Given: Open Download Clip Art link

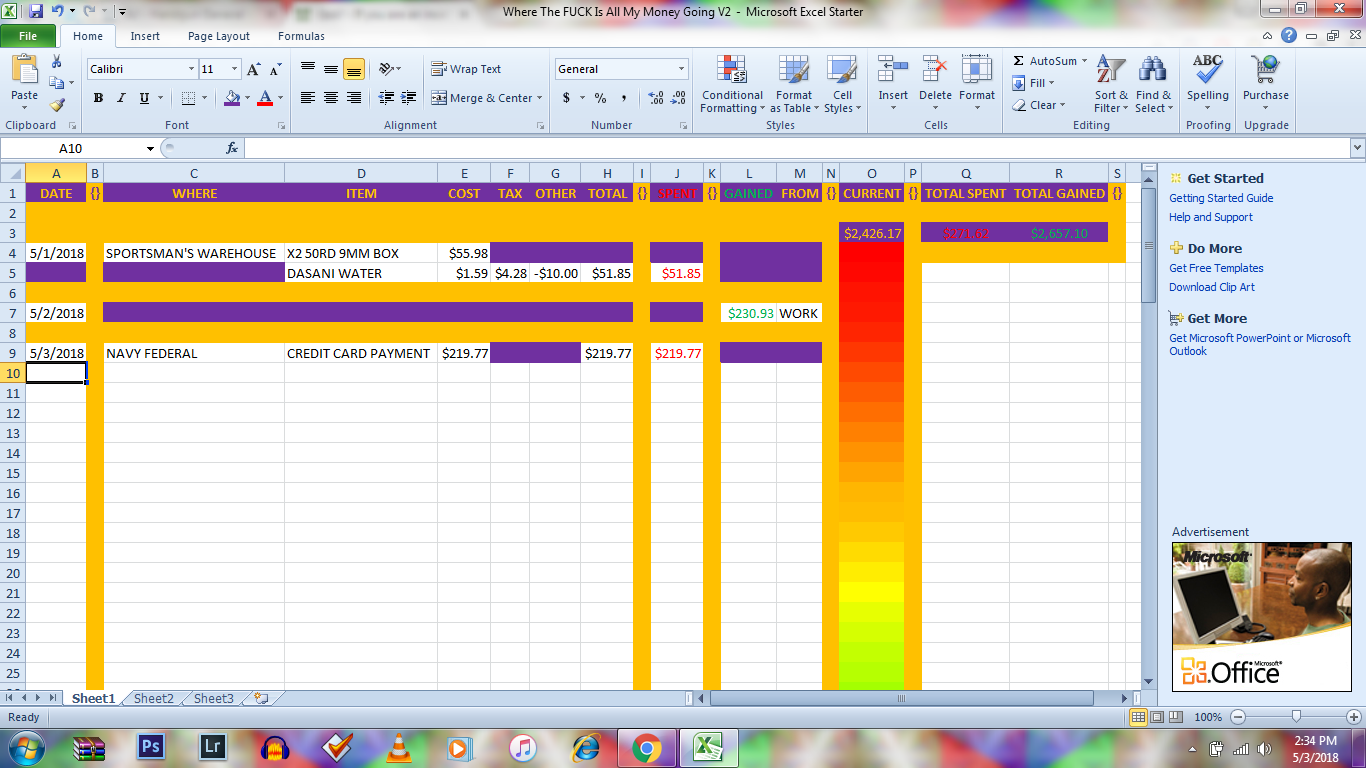Looking at the screenshot, I should tap(1212, 287).
